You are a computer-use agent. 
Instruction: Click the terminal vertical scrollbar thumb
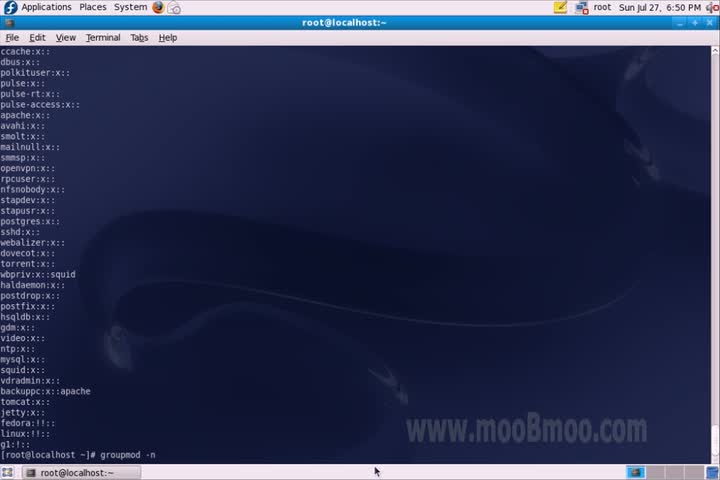(x=715, y=442)
